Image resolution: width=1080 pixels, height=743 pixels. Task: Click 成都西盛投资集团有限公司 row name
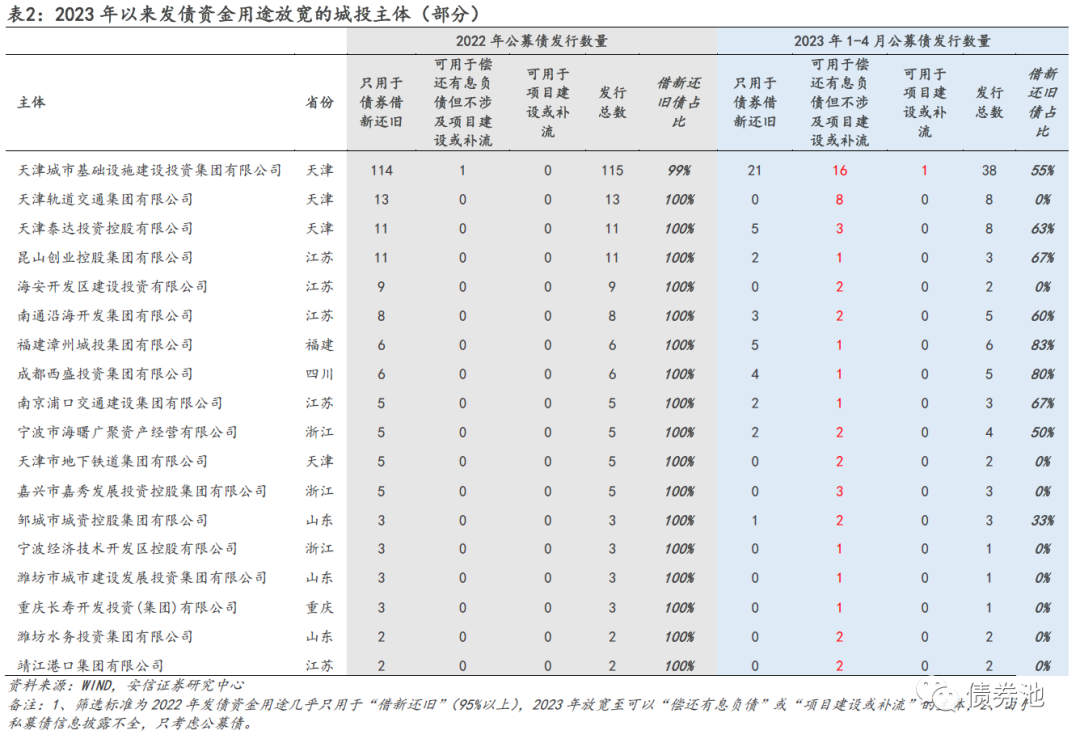[x=105, y=374]
